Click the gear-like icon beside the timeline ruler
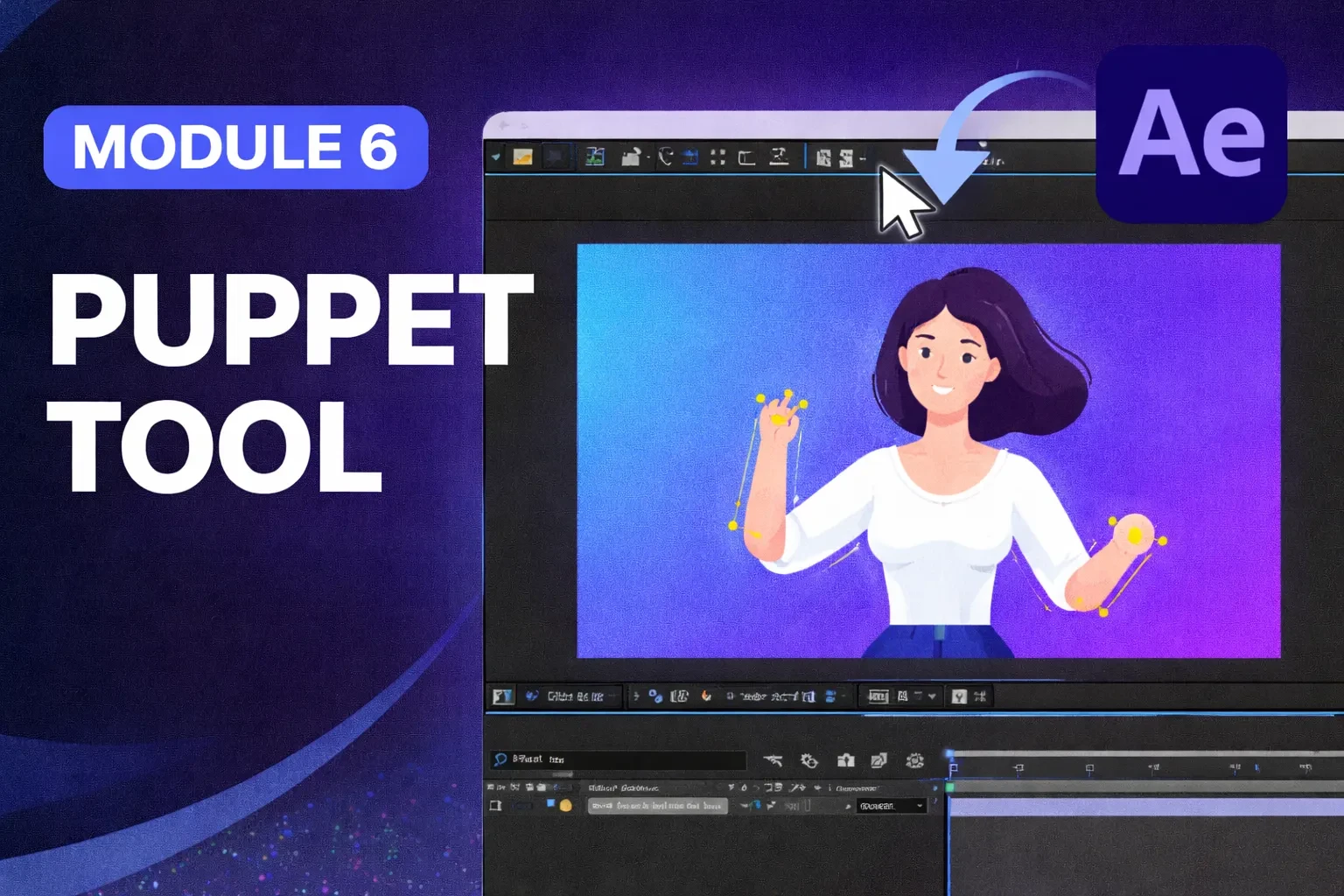Screen dimensions: 1344x896 pyautogui.click(x=915, y=760)
